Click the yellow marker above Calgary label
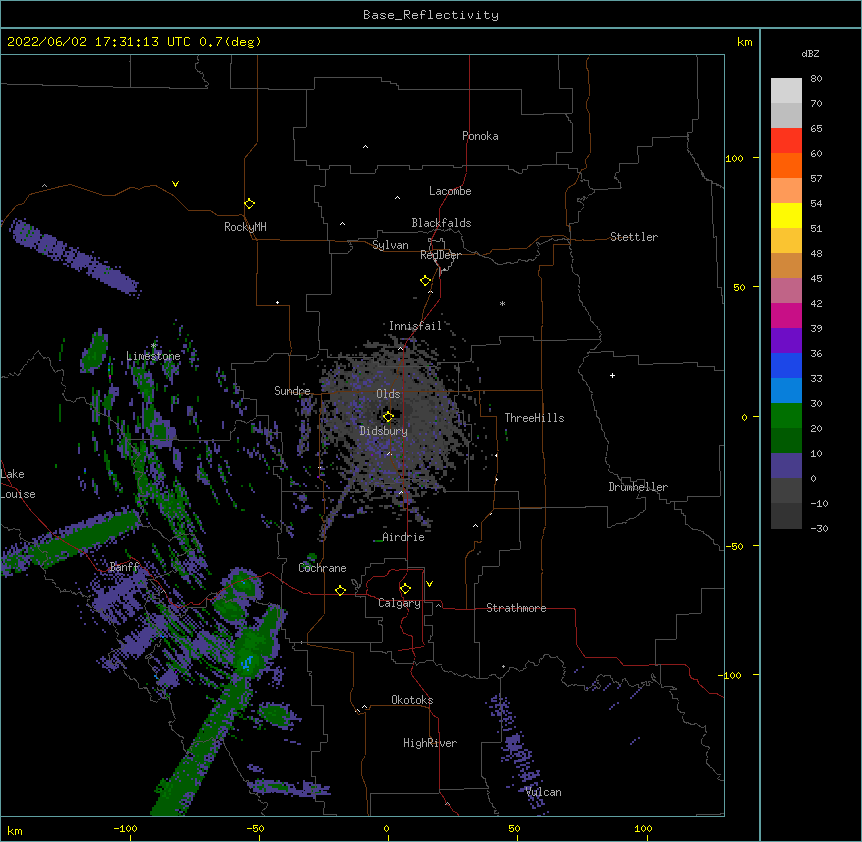Viewport: 862px width, 842px height. click(405, 589)
